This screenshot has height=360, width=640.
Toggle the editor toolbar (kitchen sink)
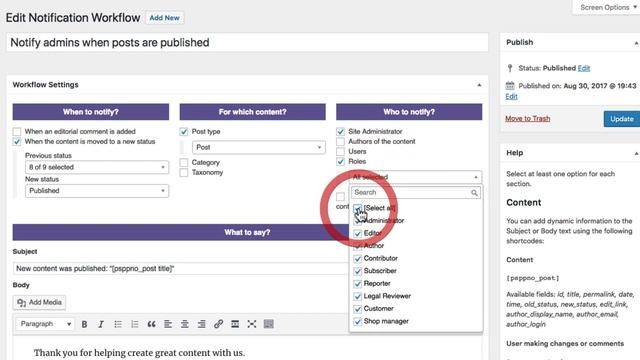click(x=269, y=324)
